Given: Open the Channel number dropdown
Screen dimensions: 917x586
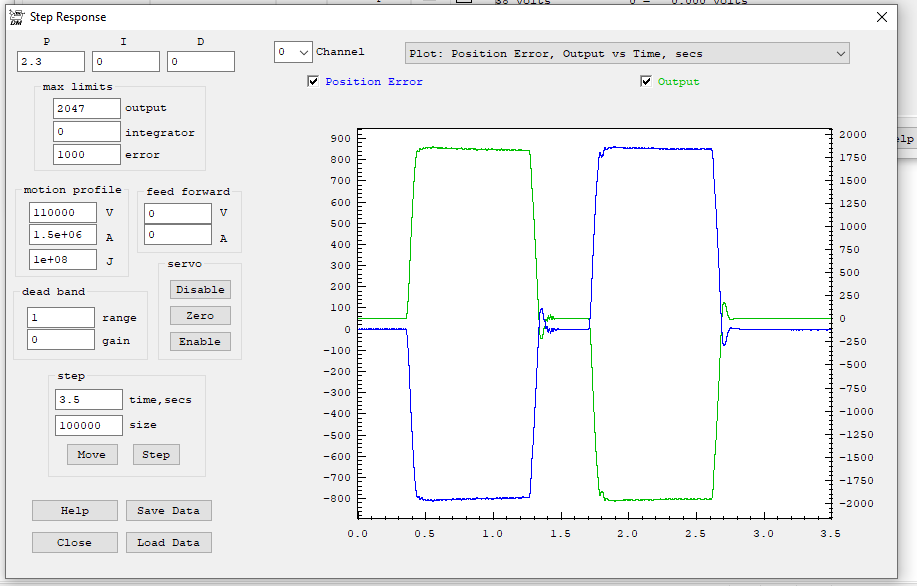Looking at the screenshot, I should 293,52.
